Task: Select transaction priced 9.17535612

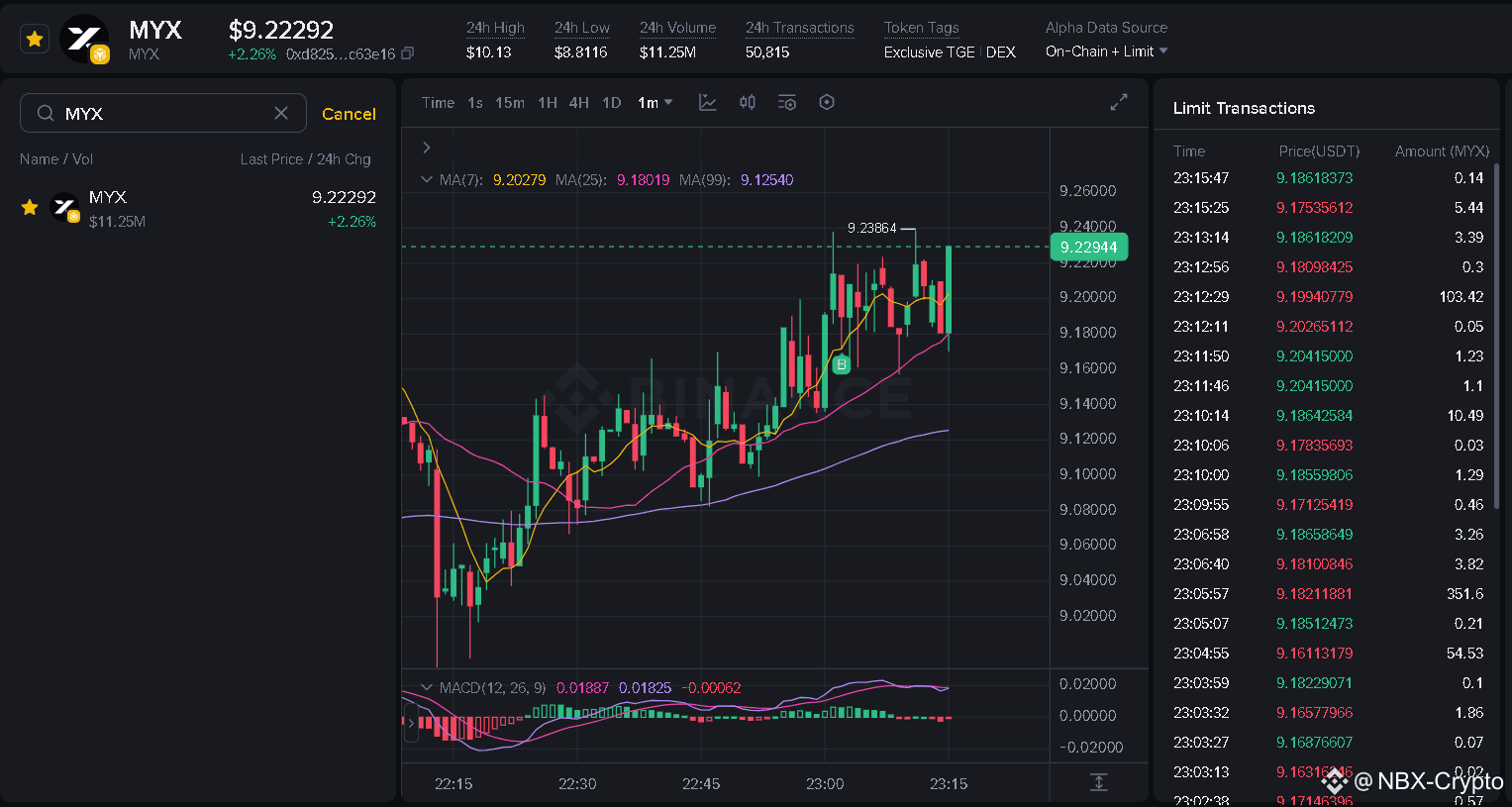Action: point(1328,208)
